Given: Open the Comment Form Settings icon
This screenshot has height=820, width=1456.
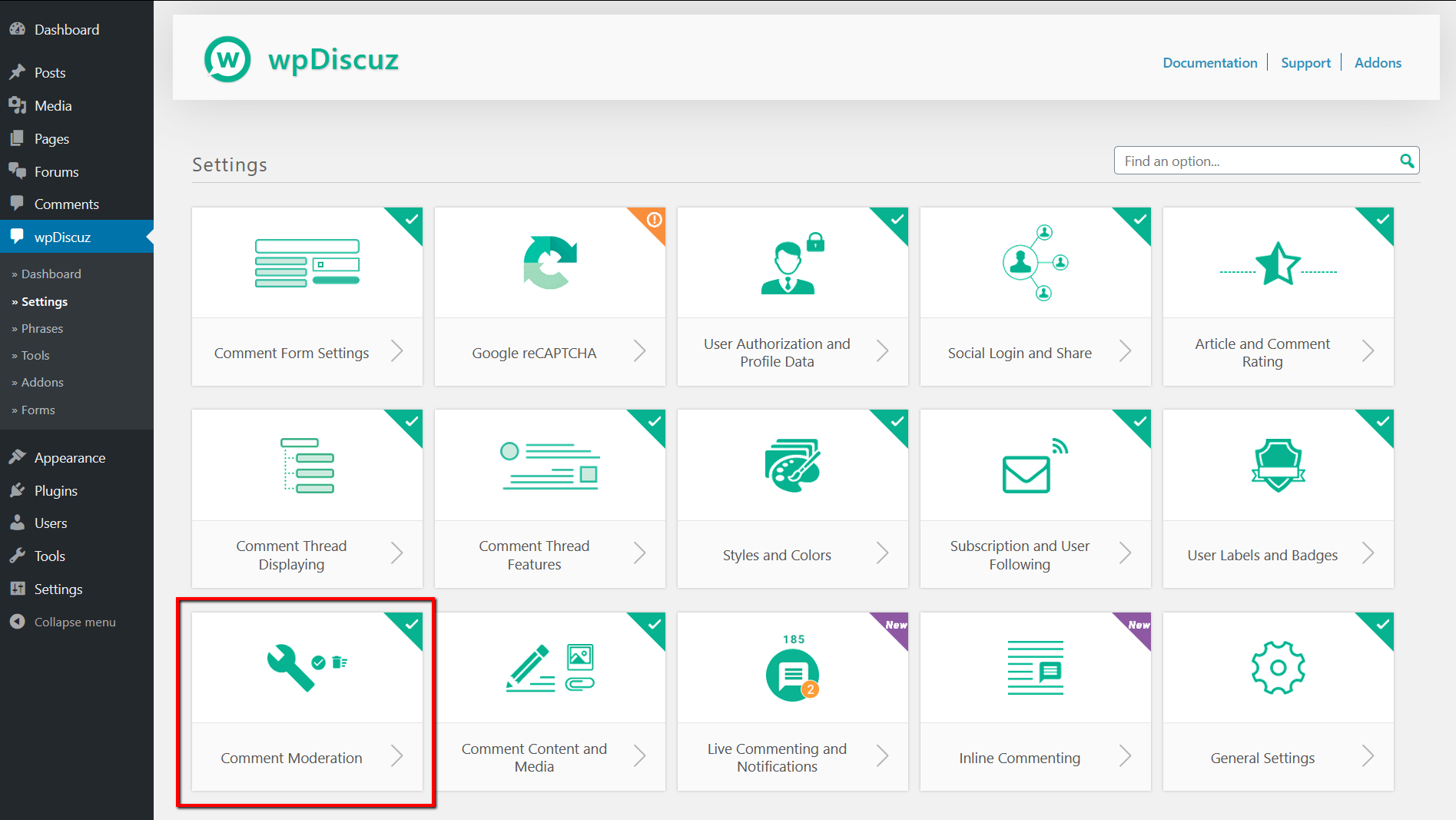Looking at the screenshot, I should click(306, 262).
